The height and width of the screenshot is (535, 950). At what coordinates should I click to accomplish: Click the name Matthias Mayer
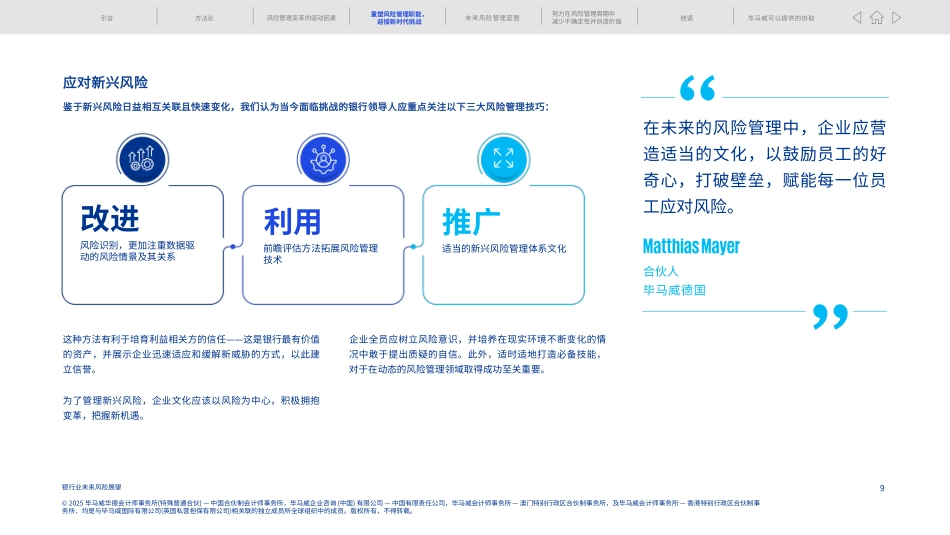point(691,246)
